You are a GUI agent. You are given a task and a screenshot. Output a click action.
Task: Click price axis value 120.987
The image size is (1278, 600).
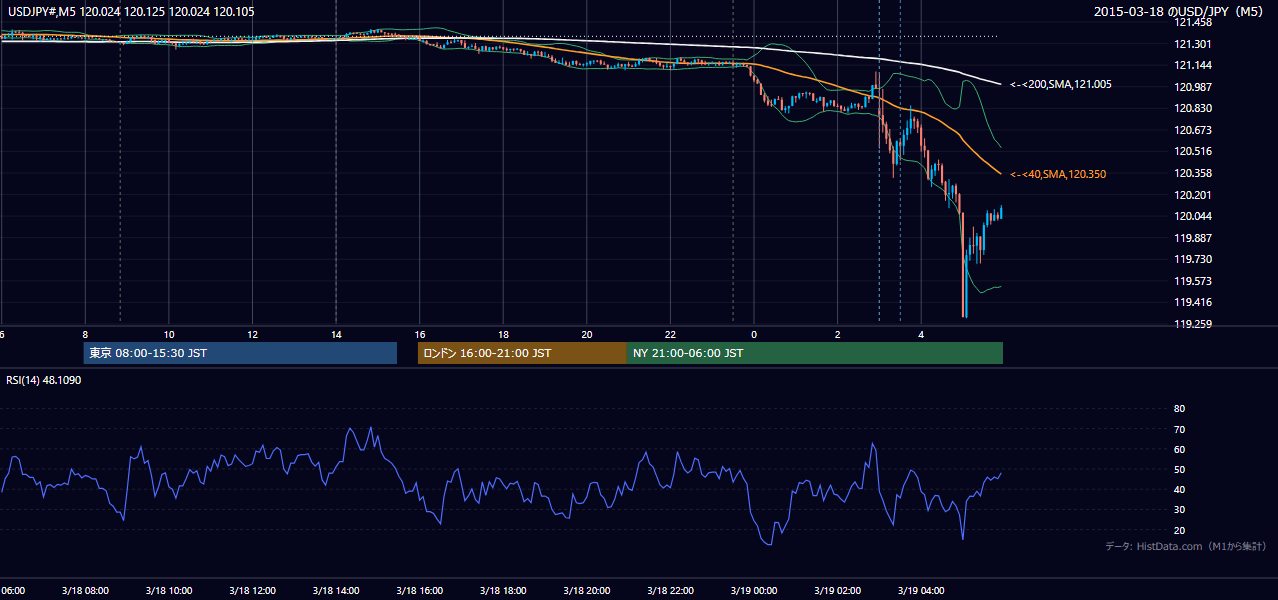point(1192,87)
